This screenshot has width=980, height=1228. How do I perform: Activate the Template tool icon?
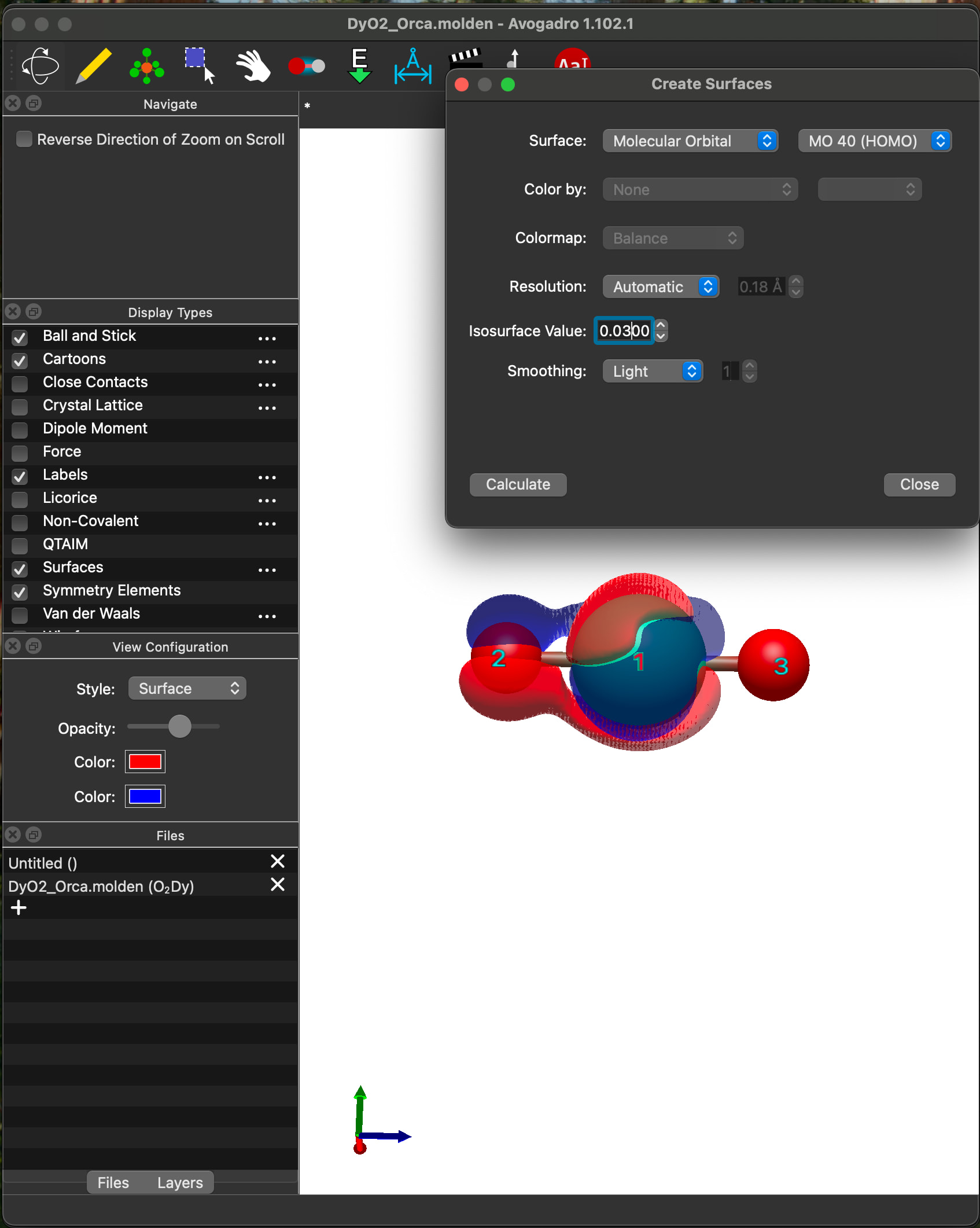(x=147, y=65)
